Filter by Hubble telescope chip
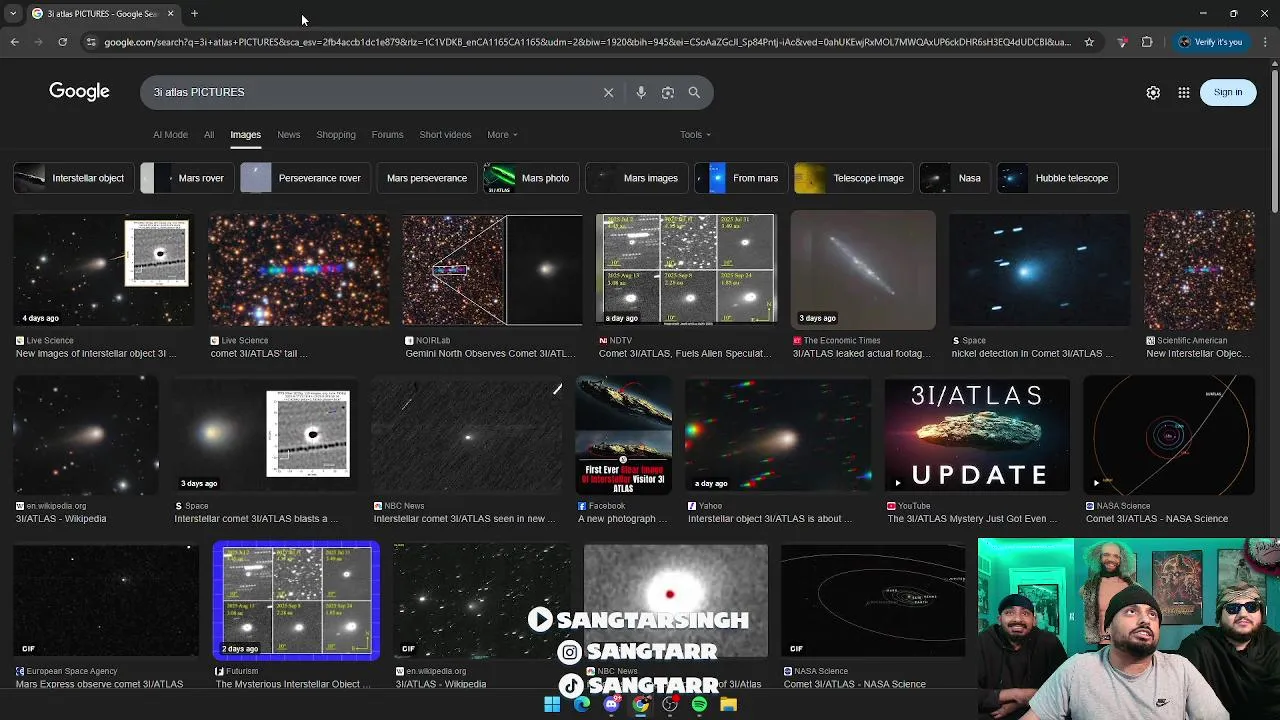Viewport: 1280px width, 720px height. pos(1058,178)
